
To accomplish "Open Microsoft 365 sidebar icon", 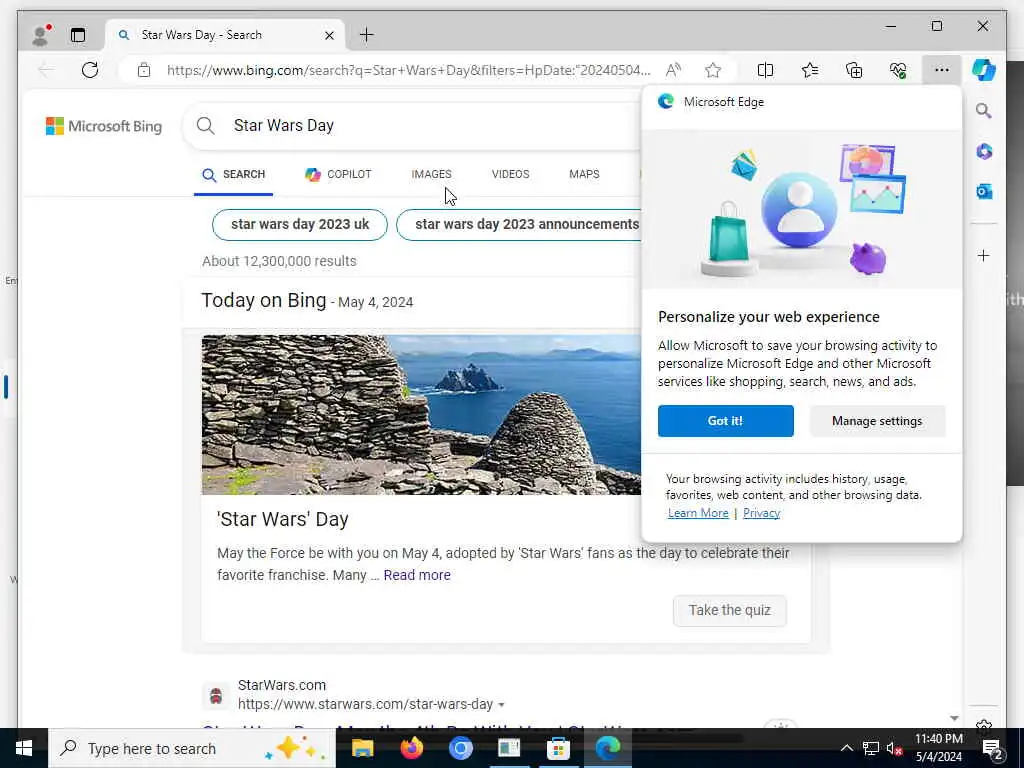I will coord(984,152).
